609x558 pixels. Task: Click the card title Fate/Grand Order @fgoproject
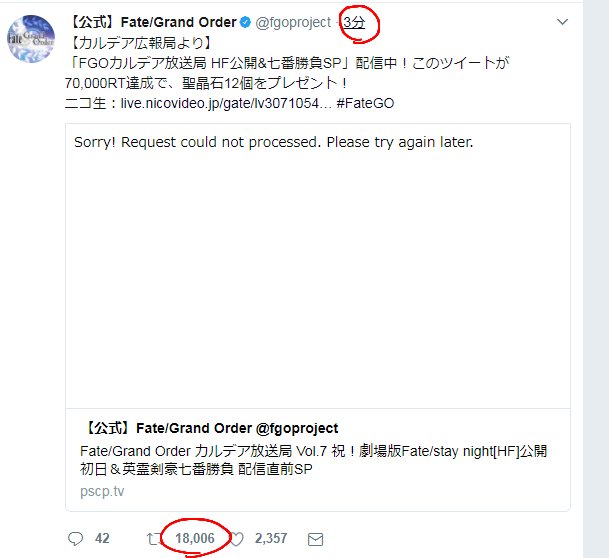210,428
